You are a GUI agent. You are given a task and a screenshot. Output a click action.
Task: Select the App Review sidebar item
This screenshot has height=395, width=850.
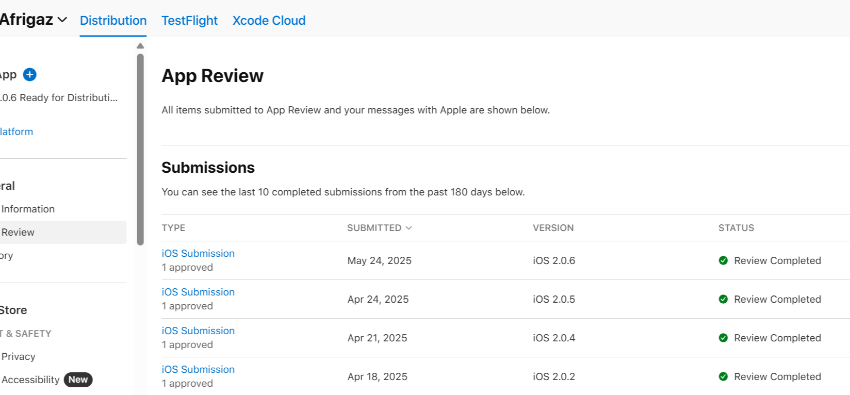pyautogui.click(x=63, y=232)
